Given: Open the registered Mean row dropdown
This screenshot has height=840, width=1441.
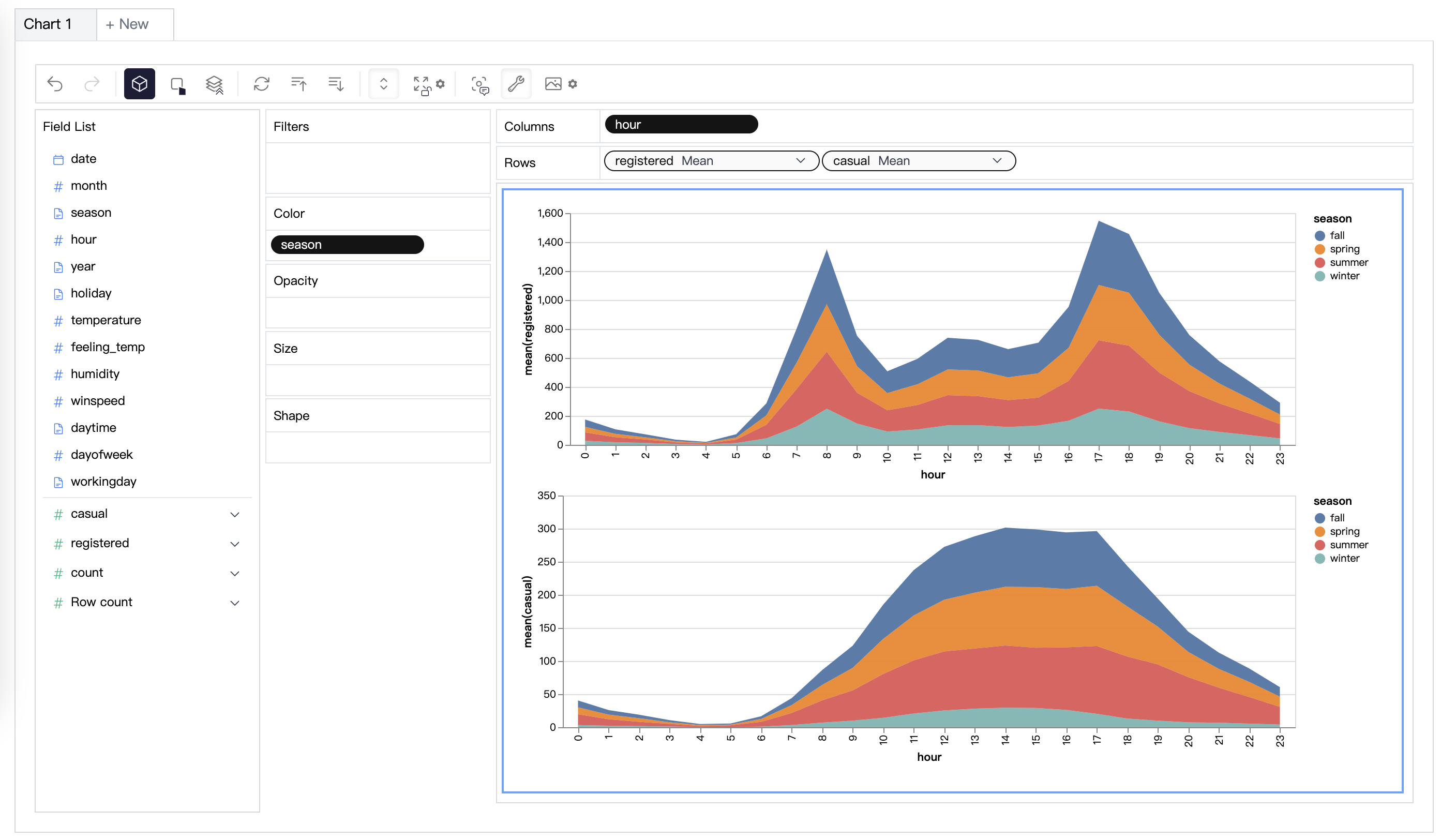Looking at the screenshot, I should coord(800,161).
